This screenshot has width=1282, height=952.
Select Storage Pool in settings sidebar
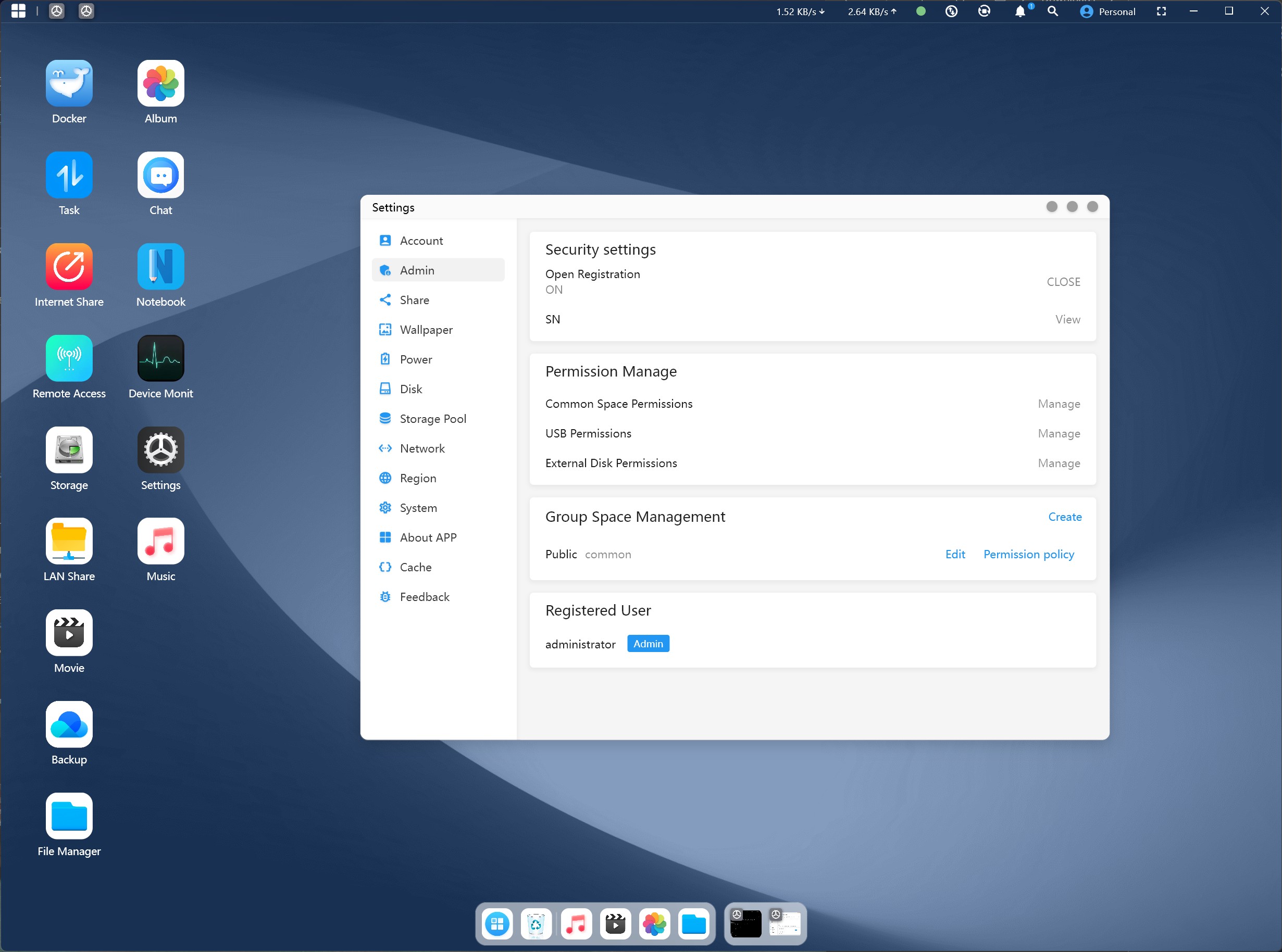(432, 419)
